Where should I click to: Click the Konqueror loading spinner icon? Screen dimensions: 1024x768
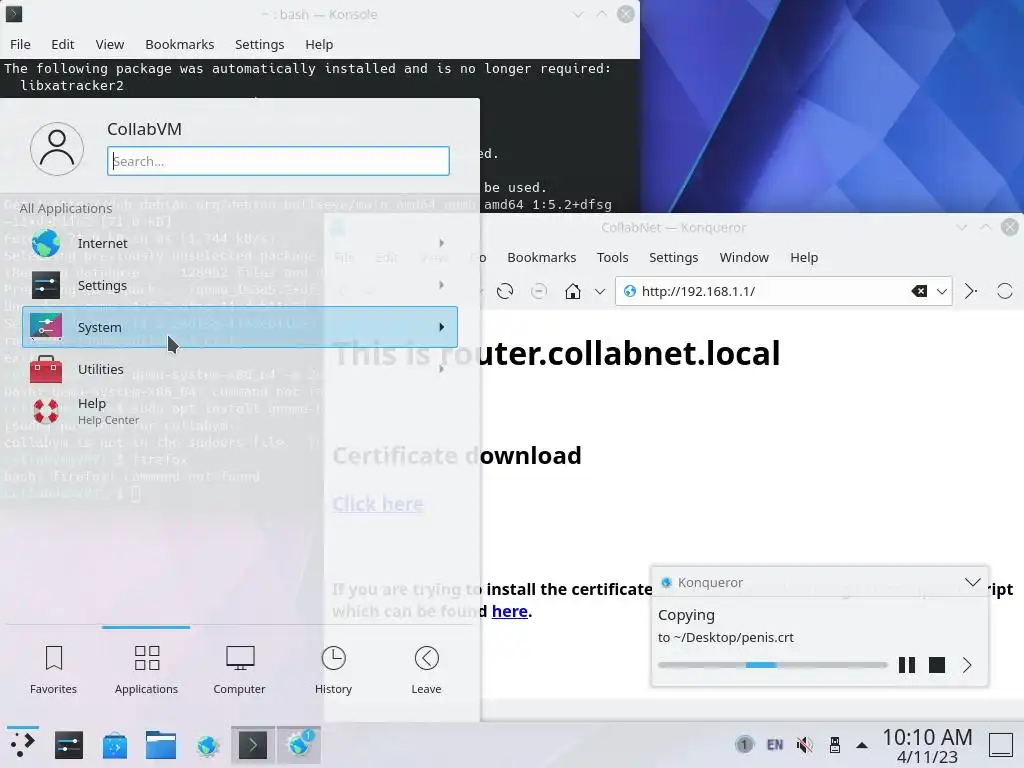pos(1004,291)
